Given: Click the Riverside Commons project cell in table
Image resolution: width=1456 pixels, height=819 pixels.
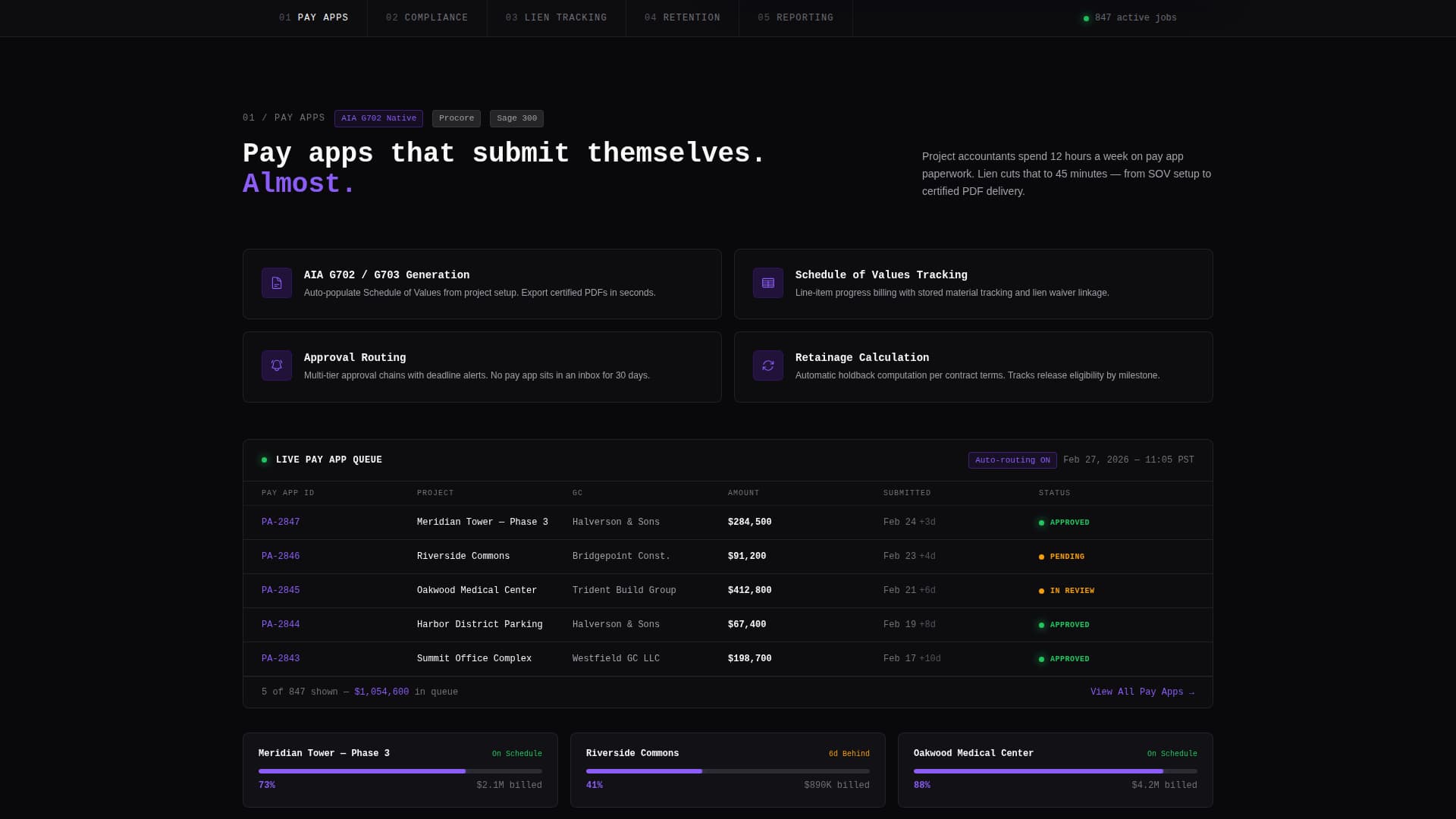Looking at the screenshot, I should point(463,557).
